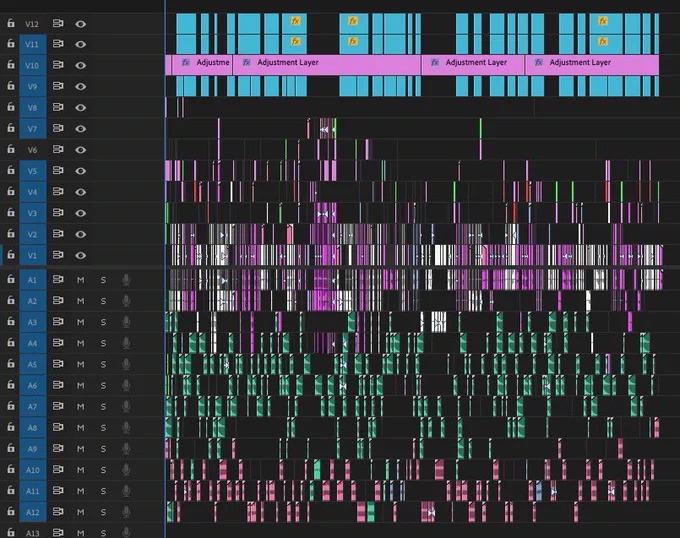
Task: Mute audio track A1
Action: pyautogui.click(x=81, y=280)
